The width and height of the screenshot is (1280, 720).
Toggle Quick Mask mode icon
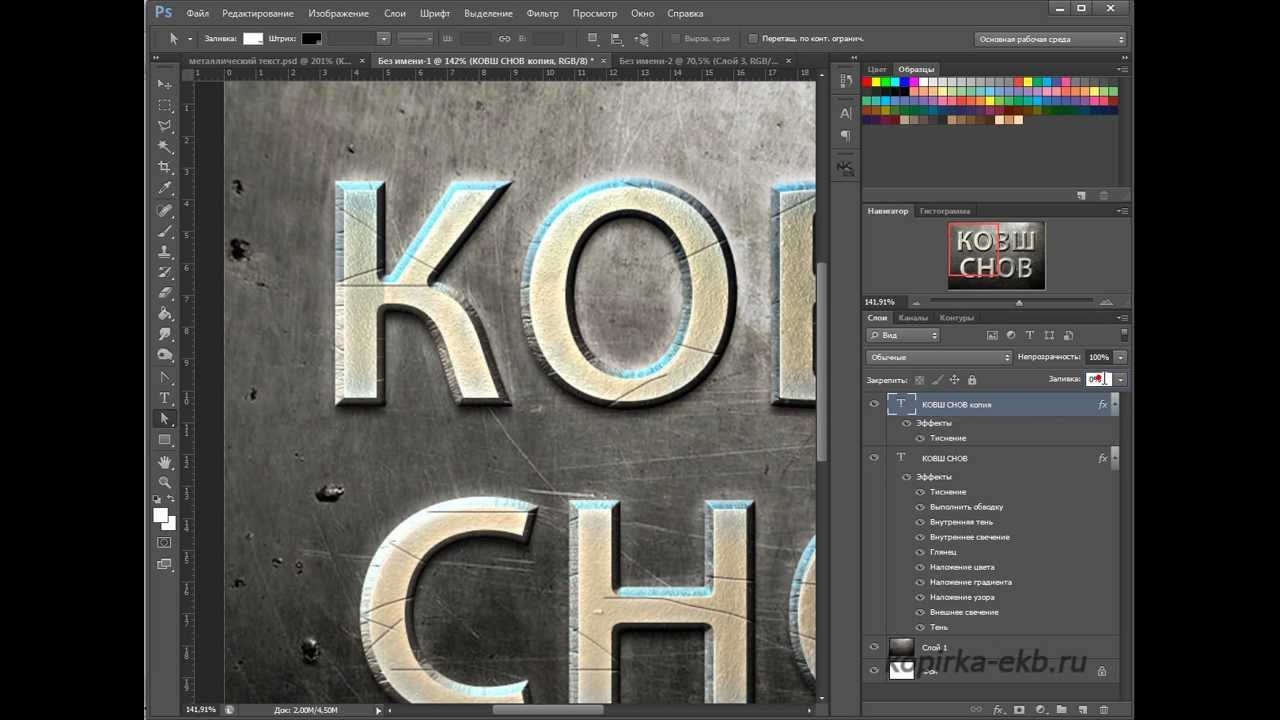(165, 543)
